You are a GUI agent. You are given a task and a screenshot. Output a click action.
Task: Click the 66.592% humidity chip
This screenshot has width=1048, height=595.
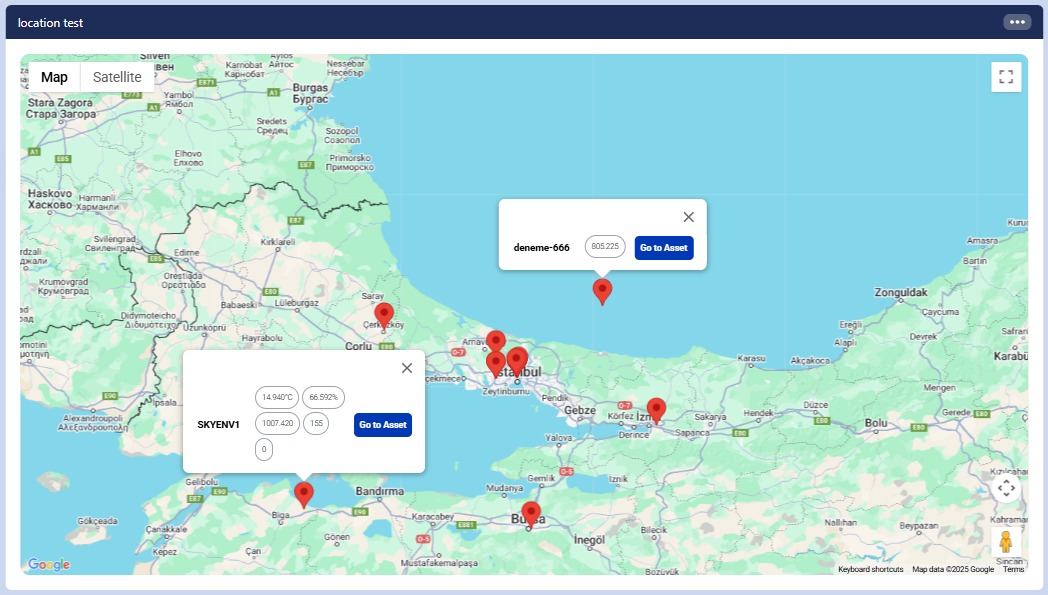[323, 397]
